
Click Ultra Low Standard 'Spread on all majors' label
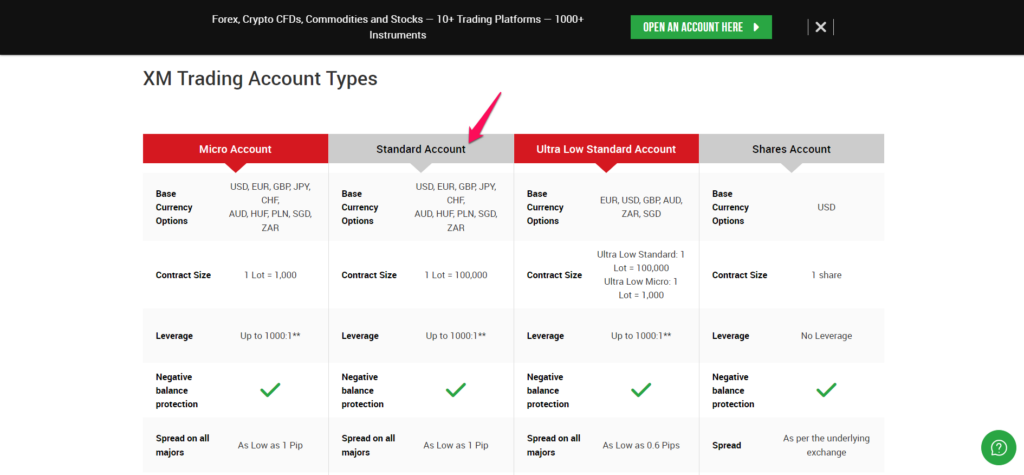[x=554, y=445]
